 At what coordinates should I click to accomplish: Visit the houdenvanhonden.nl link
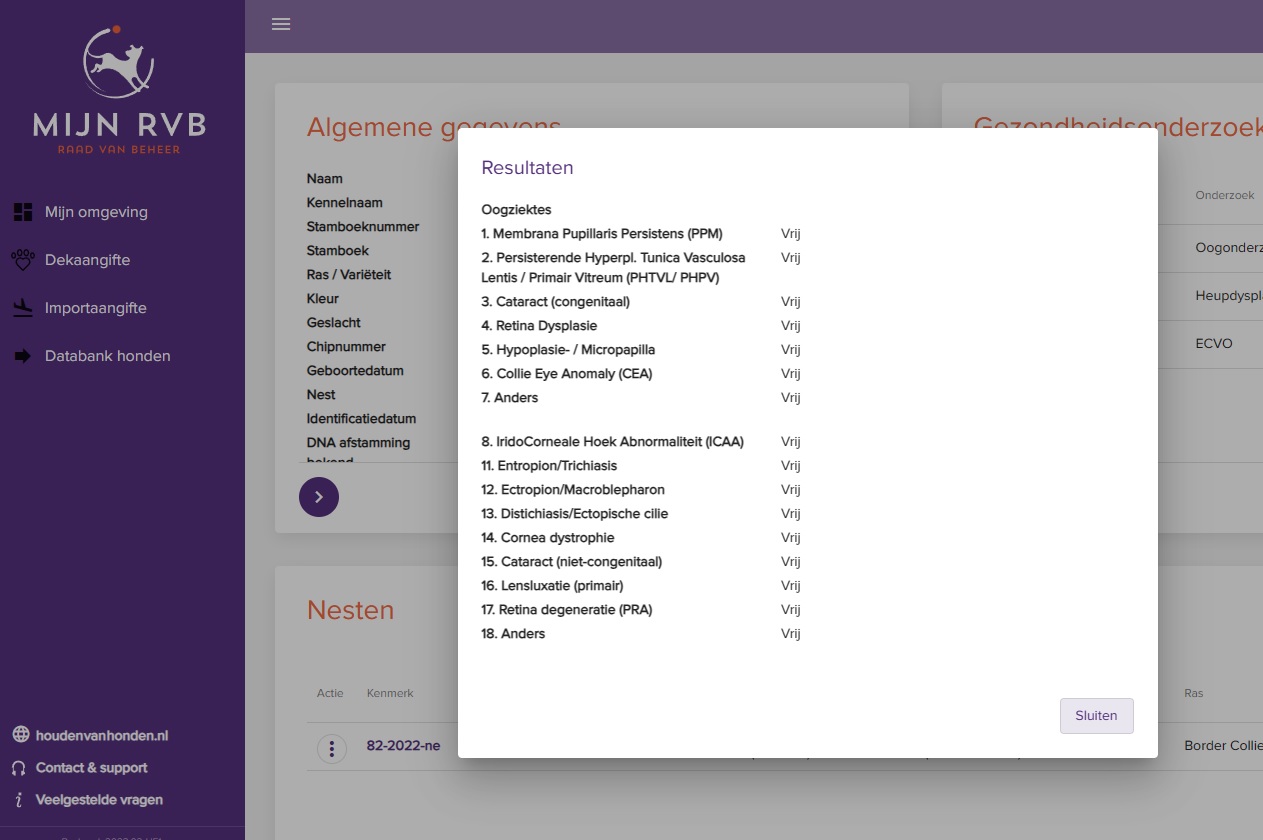click(x=101, y=736)
